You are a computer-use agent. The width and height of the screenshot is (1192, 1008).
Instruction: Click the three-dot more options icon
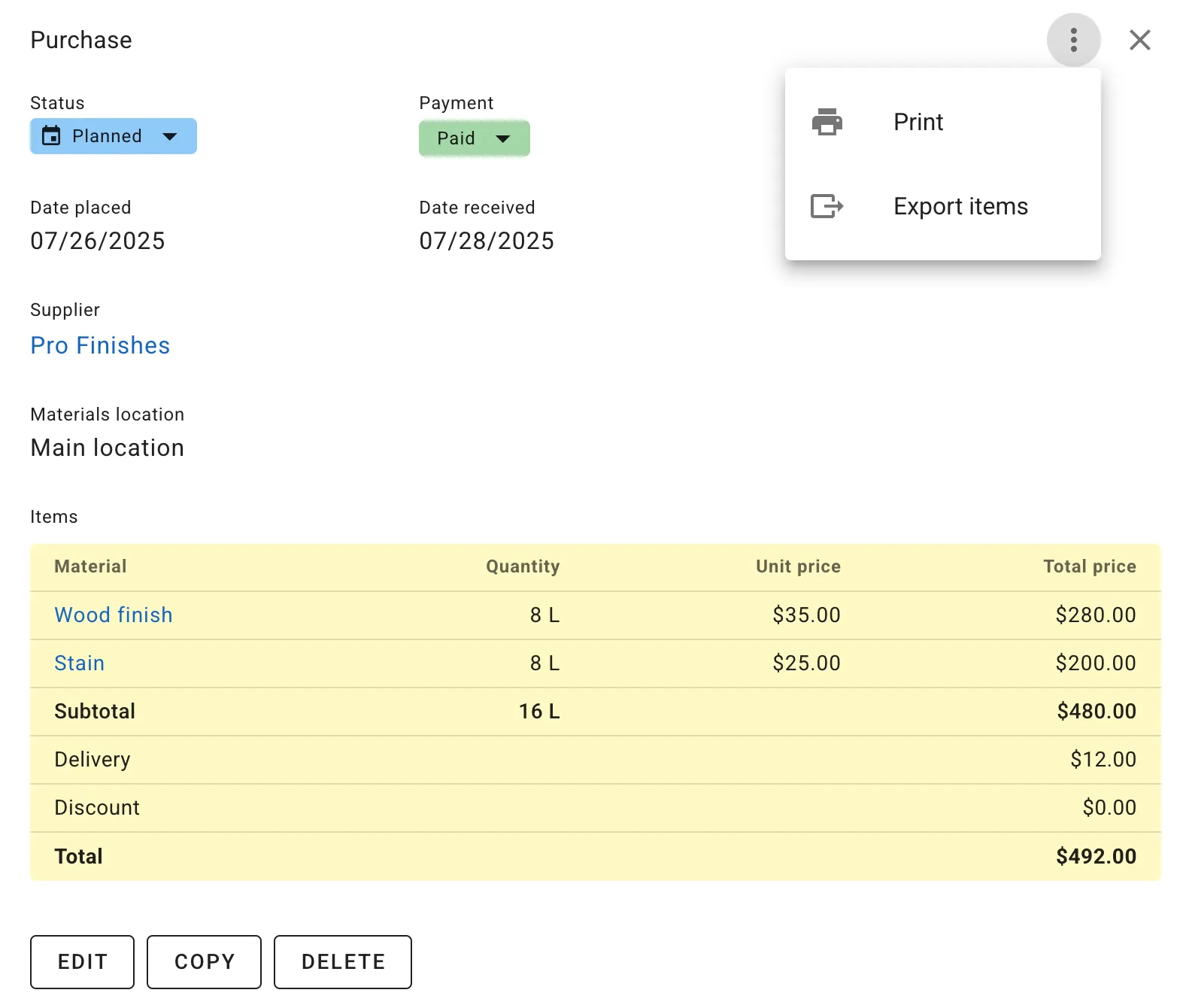(x=1073, y=40)
